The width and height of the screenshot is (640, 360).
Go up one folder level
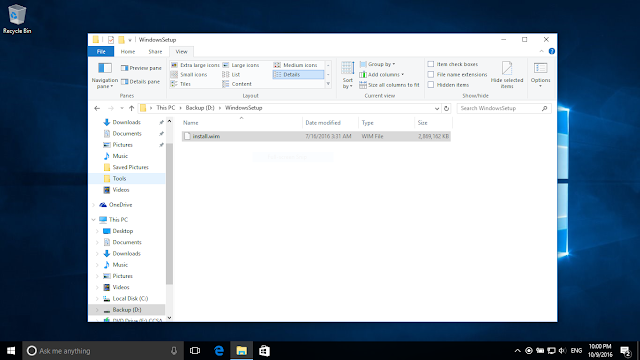click(x=131, y=108)
